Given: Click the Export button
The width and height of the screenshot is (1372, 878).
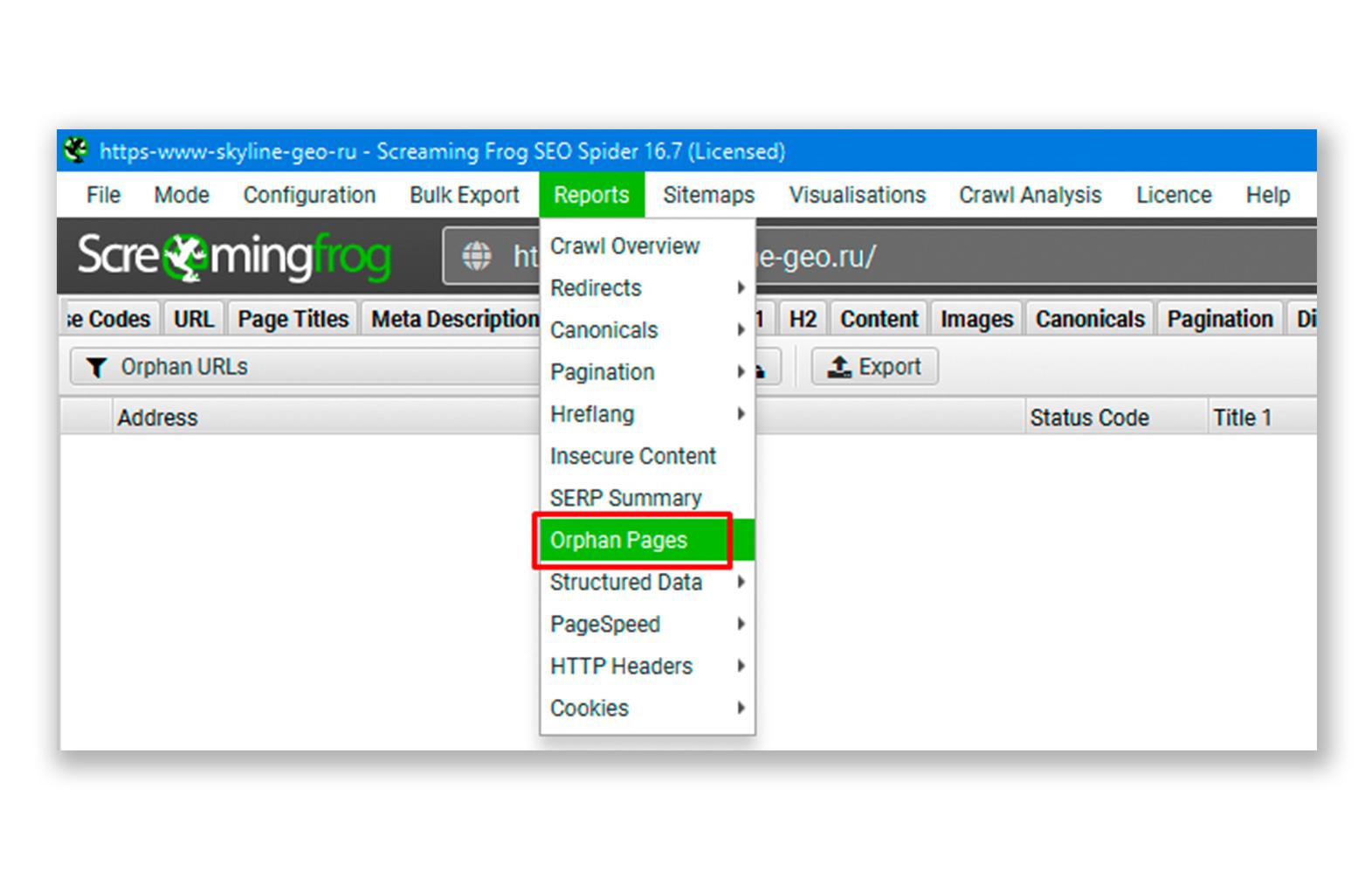Looking at the screenshot, I should [874, 367].
